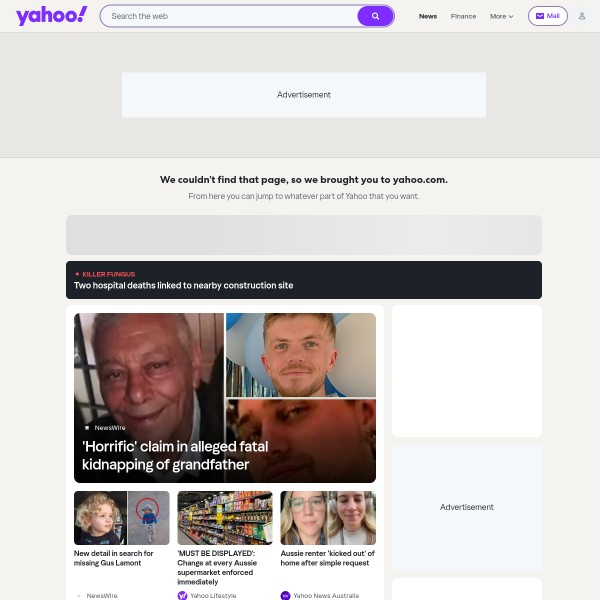The image size is (600, 600).
Task: Click the Mail envelope icon
Action: 540,16
